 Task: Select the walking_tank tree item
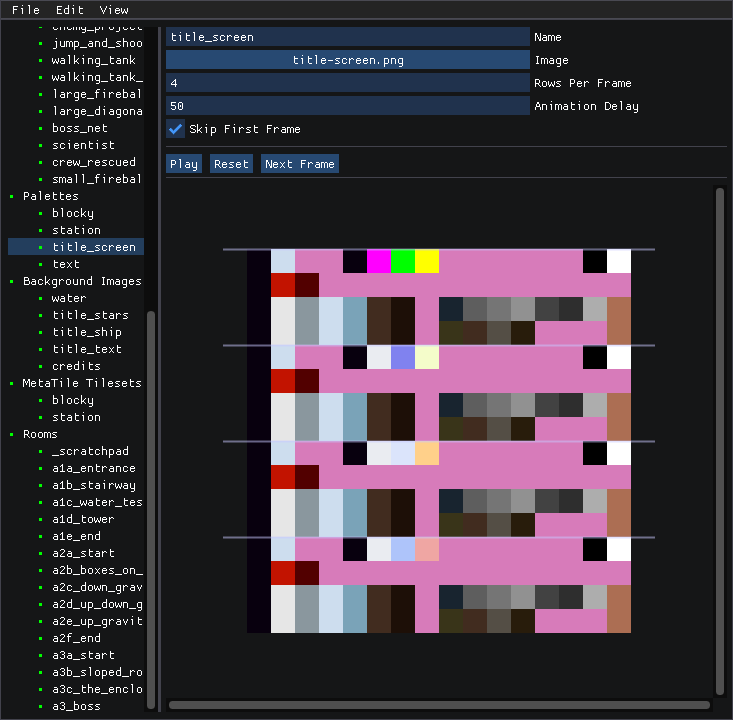(x=93, y=60)
